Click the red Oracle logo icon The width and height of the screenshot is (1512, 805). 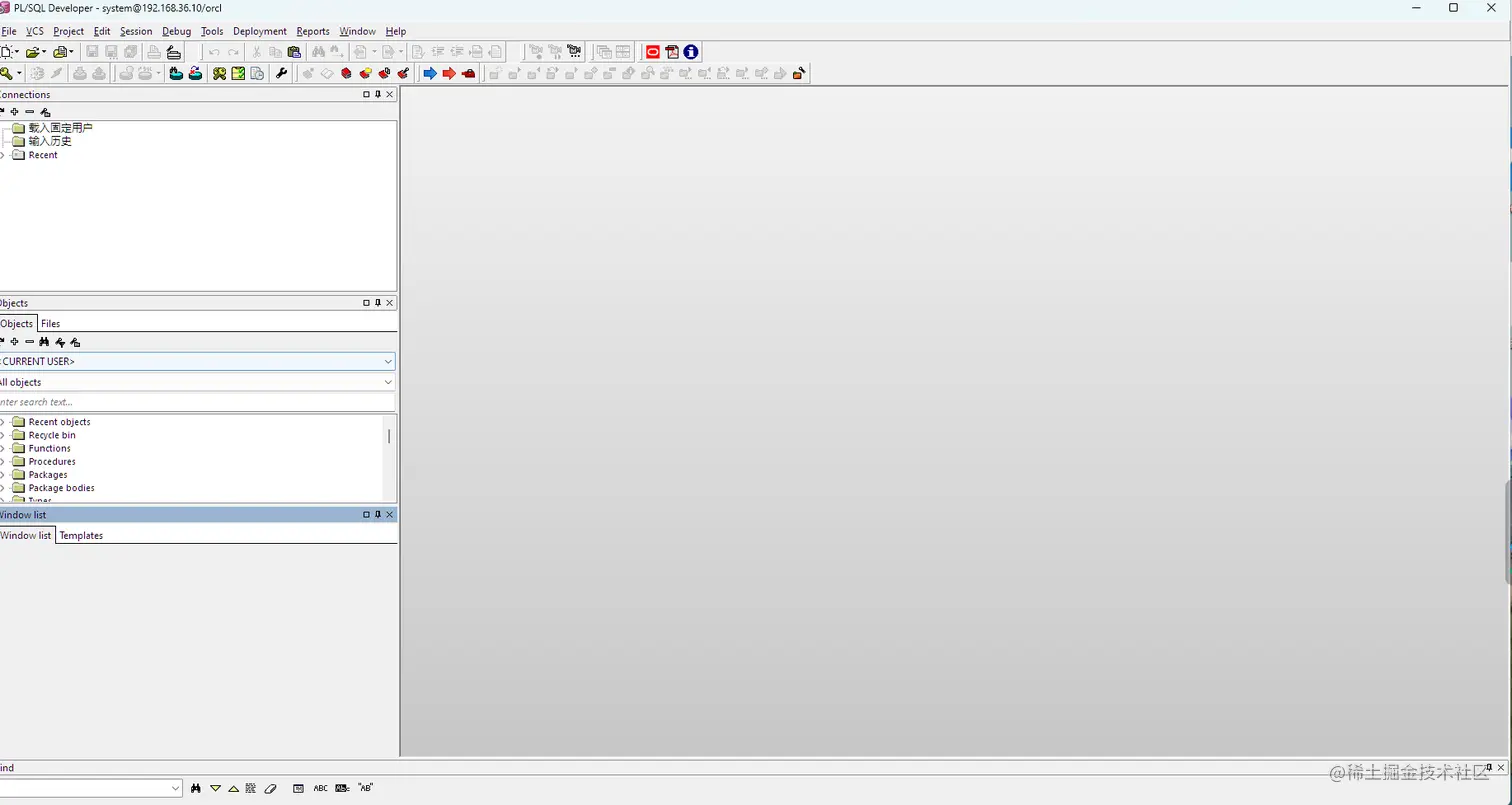[653, 52]
